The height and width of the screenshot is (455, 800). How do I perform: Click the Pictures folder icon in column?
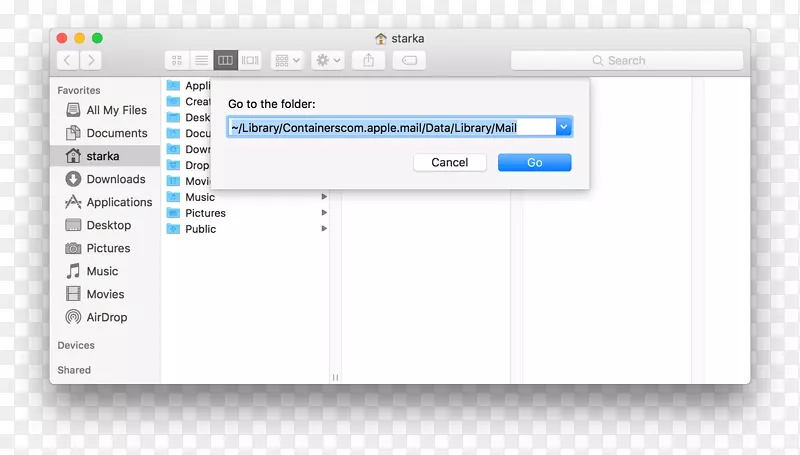point(173,213)
